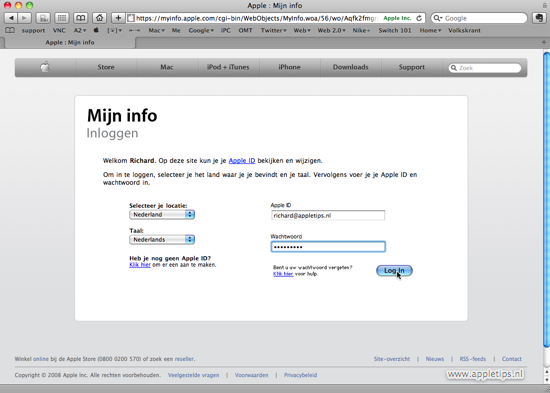The height and width of the screenshot is (393, 550).
Task: Open Mac in Apple navigation bar
Action: click(x=167, y=67)
